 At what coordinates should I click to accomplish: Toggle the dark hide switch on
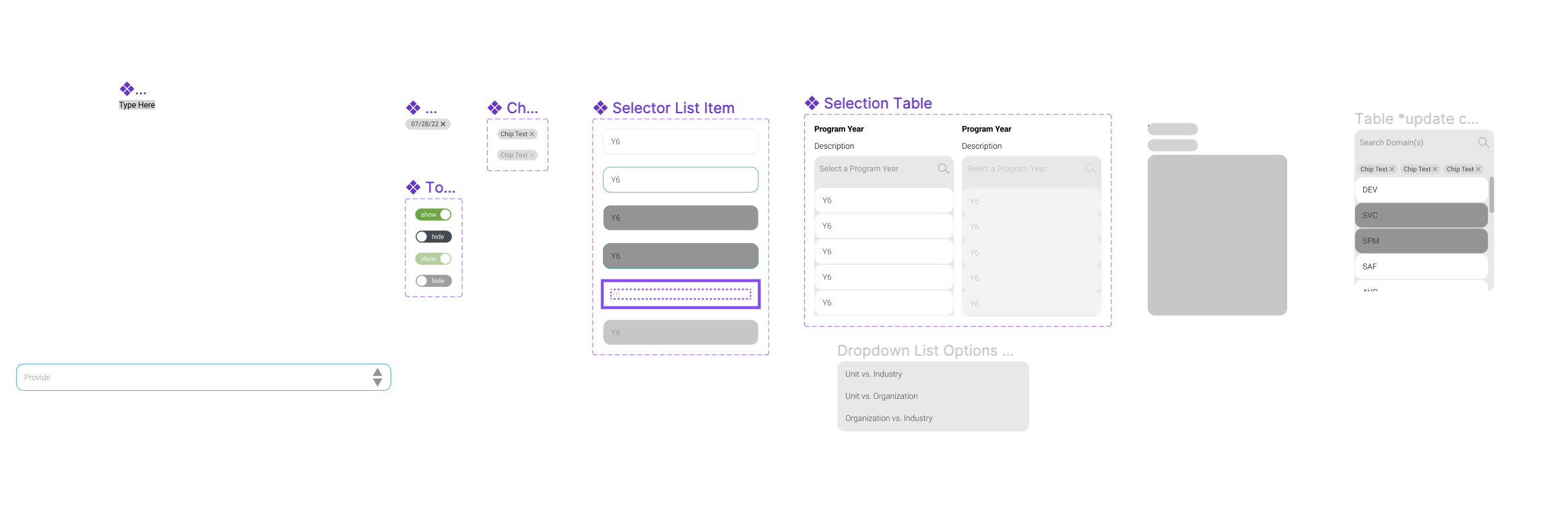pos(434,237)
